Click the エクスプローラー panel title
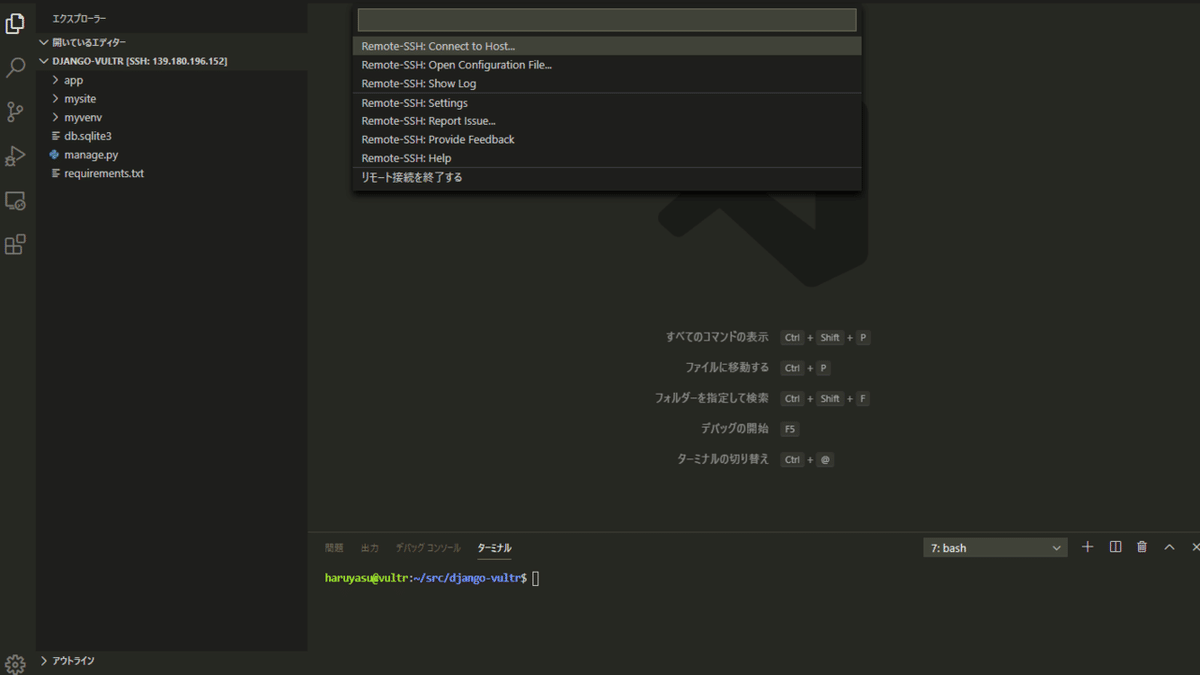This screenshot has width=1200, height=675. (x=79, y=19)
